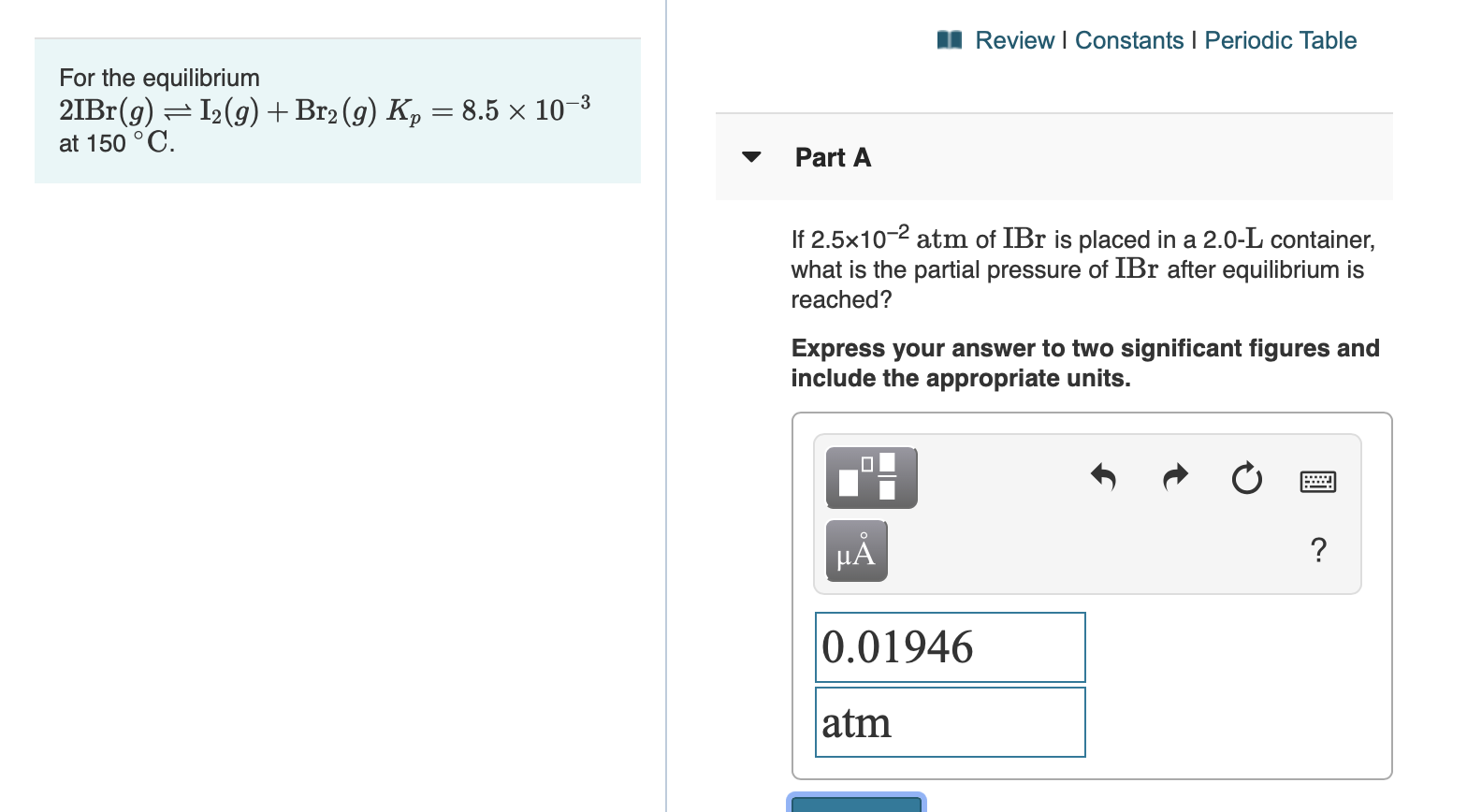Screen dimensions: 1467x812
Task: Open the Periodic Table
Action: click(1280, 39)
